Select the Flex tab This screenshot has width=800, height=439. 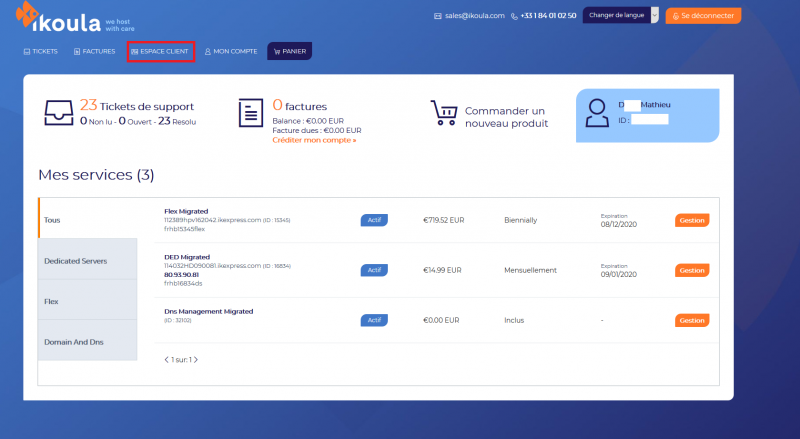pos(87,300)
